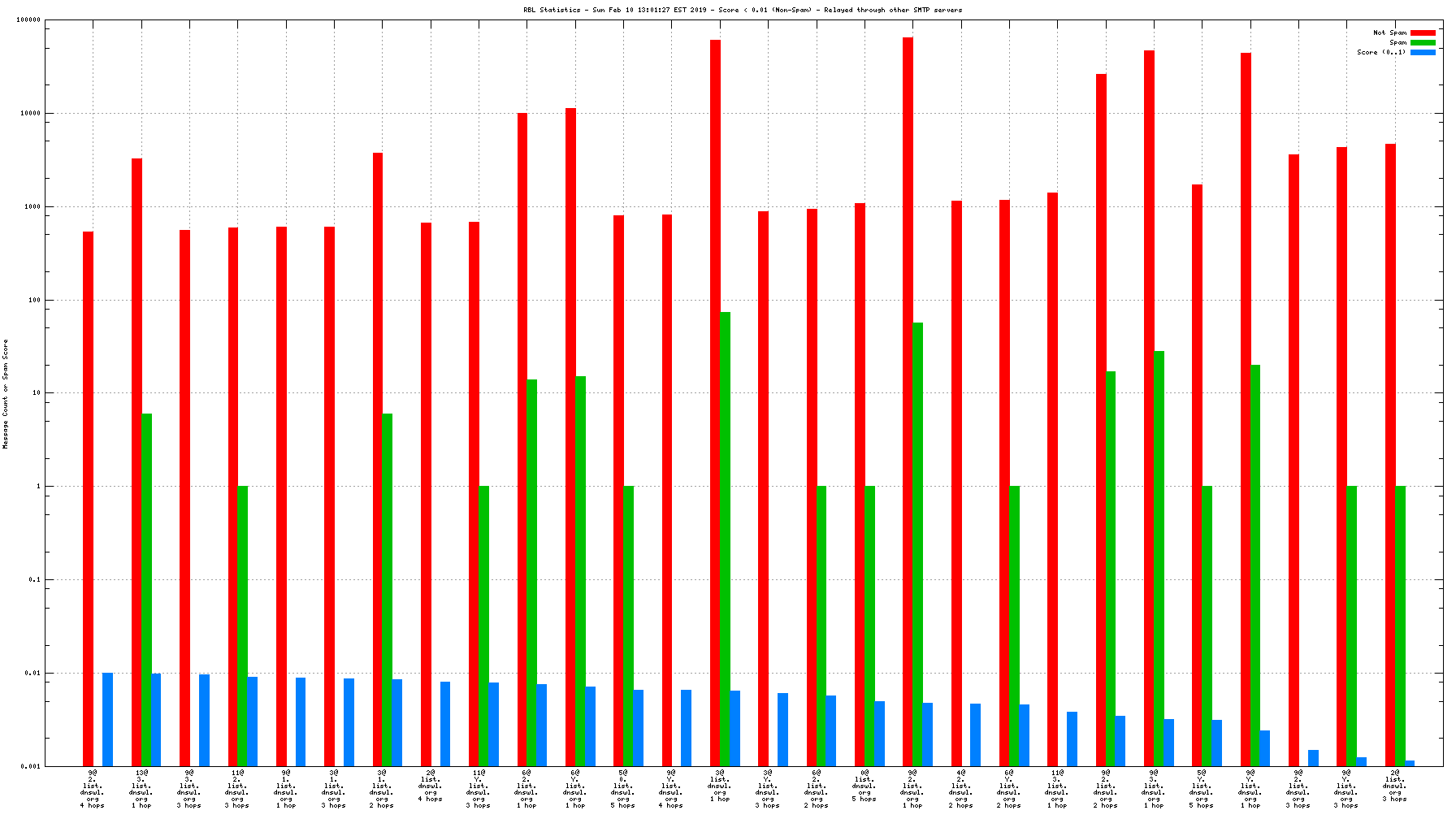The height and width of the screenshot is (819, 1456).
Task: Click the red bar above the 0@ 5 hops label
Action: tap(860, 484)
